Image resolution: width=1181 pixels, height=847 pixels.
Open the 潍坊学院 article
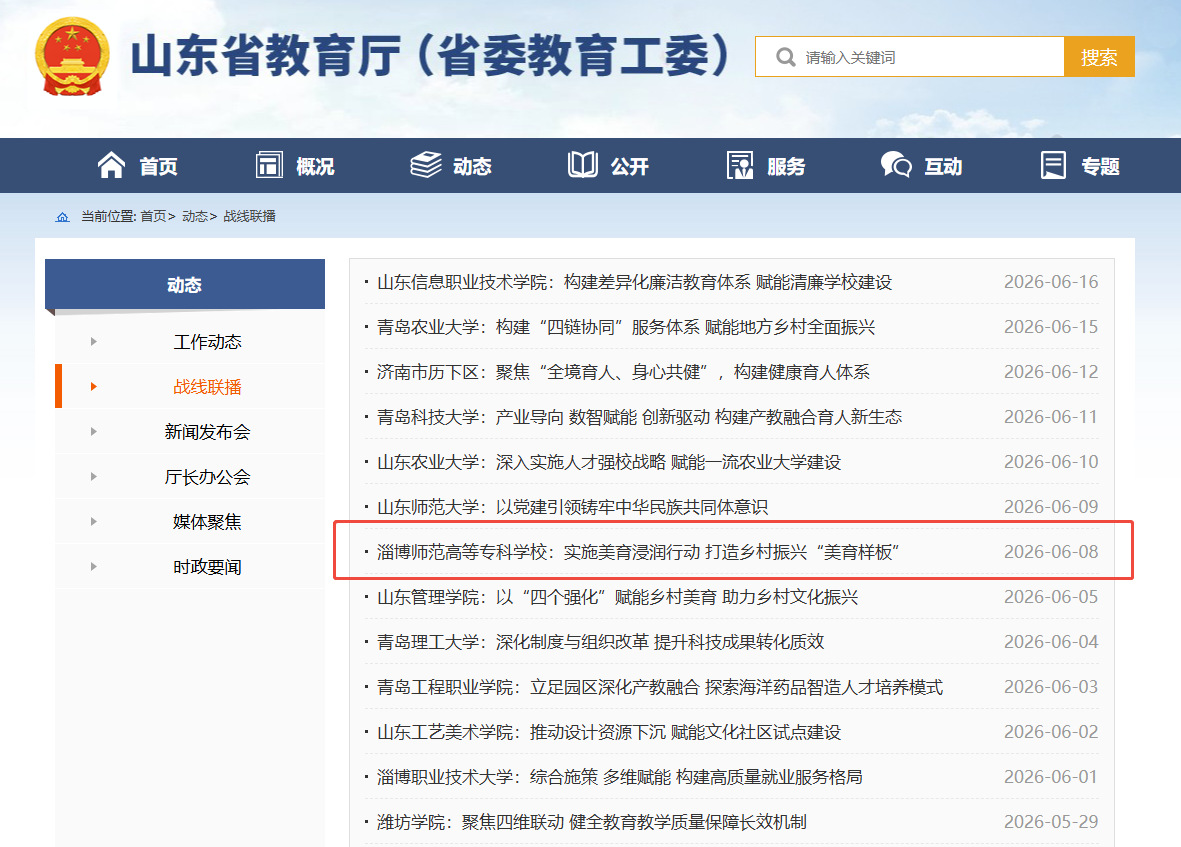click(592, 821)
